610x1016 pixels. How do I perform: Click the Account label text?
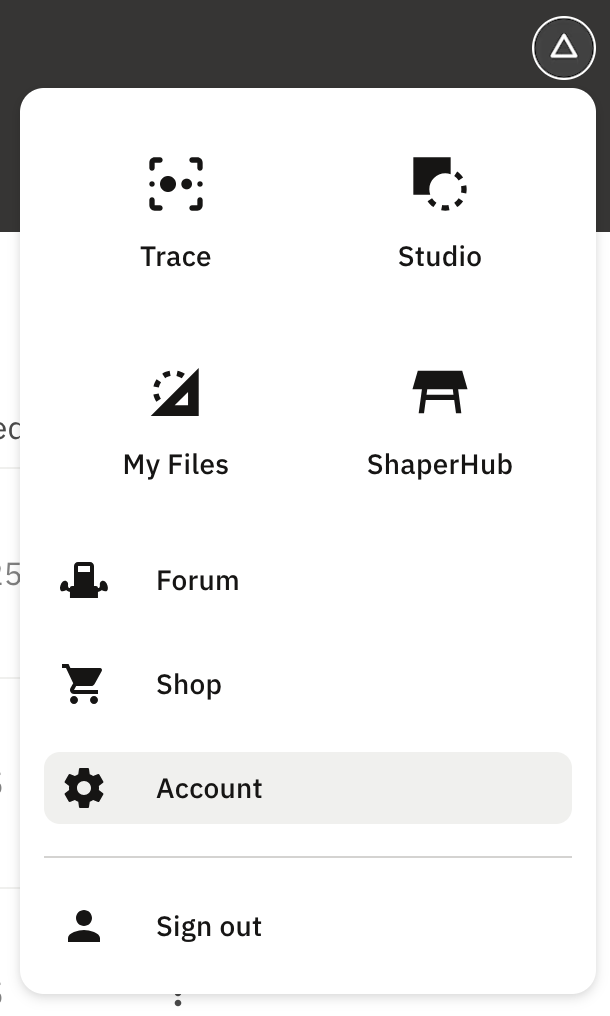tap(209, 788)
